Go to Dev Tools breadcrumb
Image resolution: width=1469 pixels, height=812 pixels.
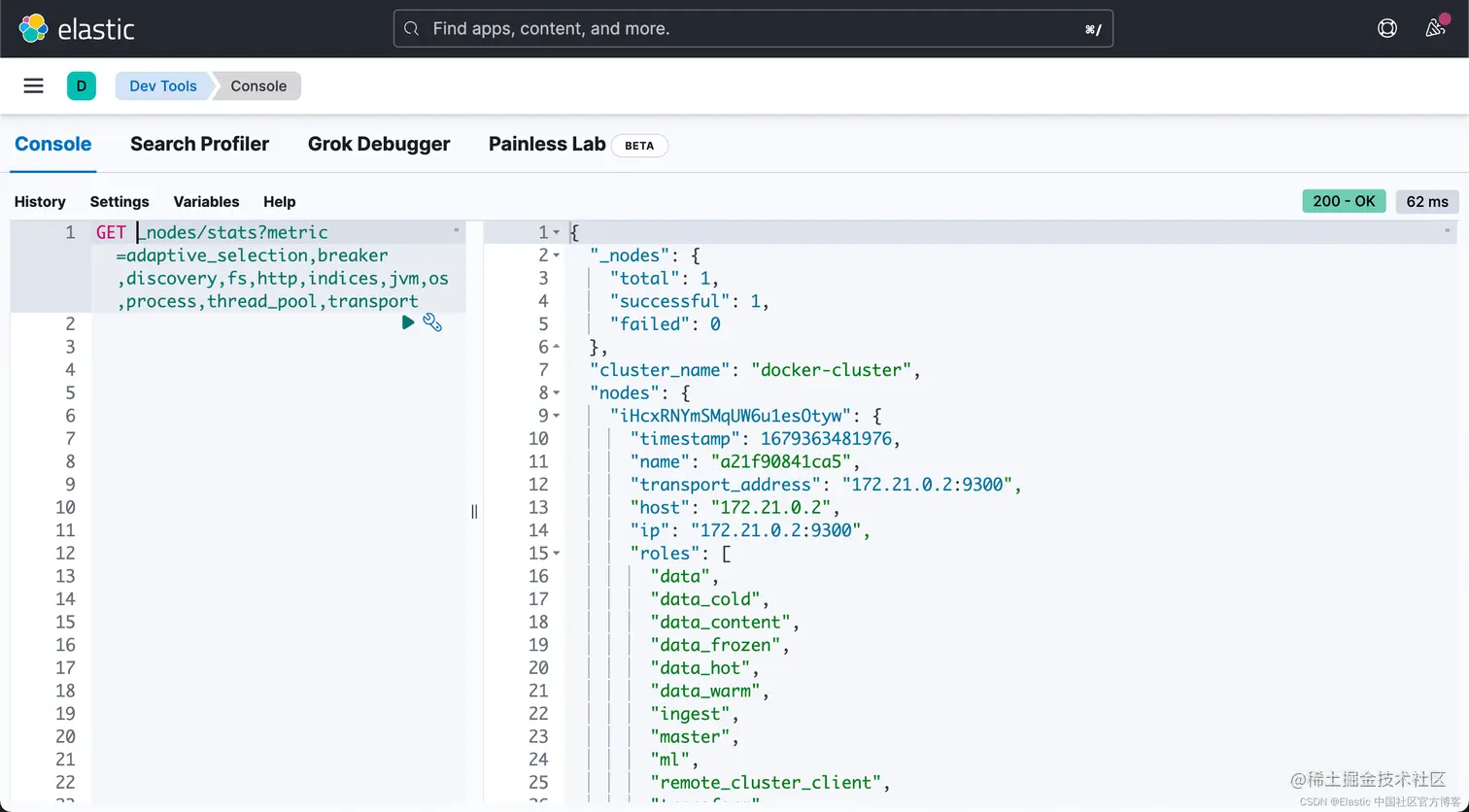(163, 85)
